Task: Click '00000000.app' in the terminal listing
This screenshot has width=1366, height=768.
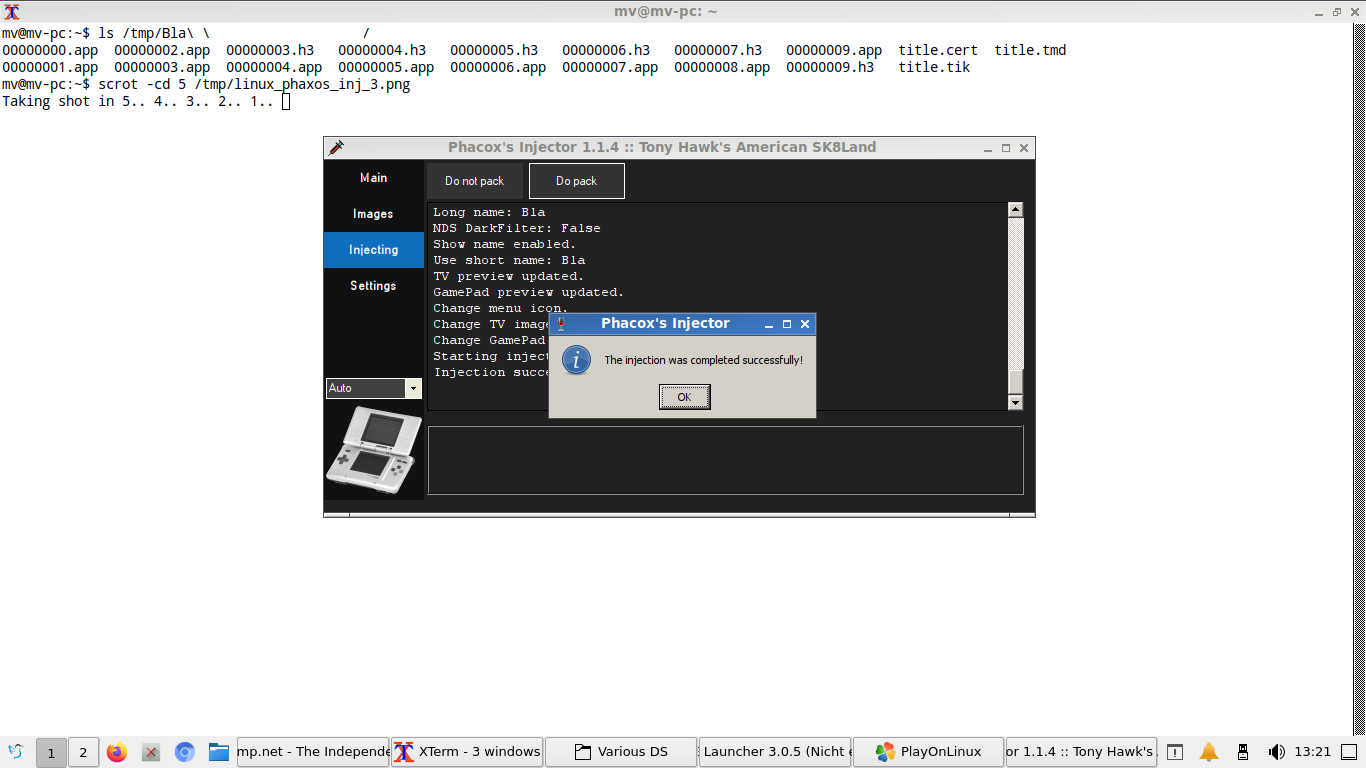Action: 50,50
